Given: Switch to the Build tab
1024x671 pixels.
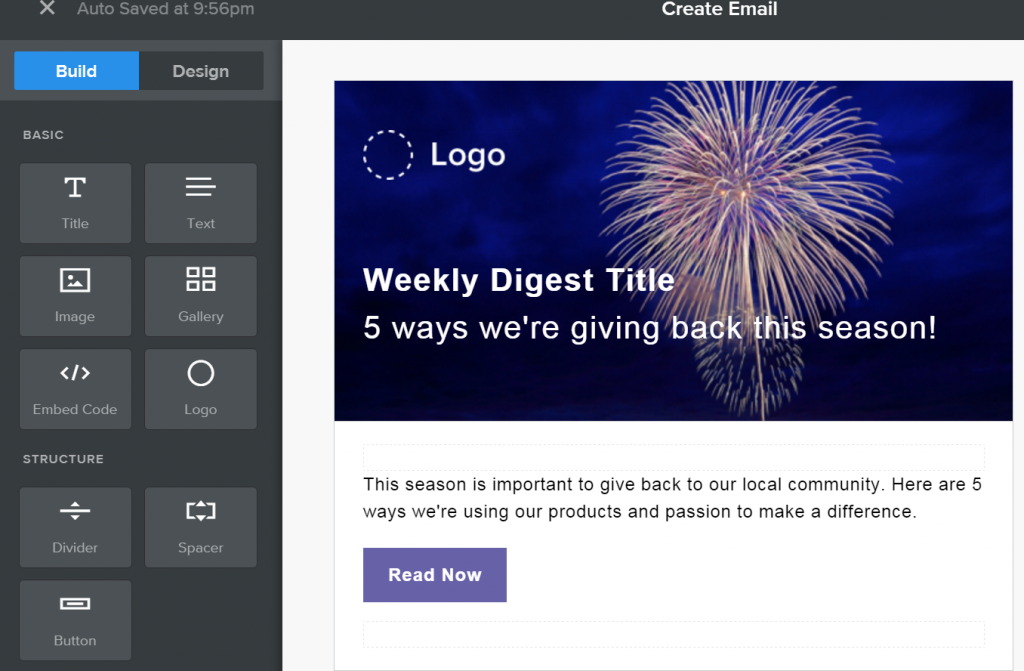Looking at the screenshot, I should click(76, 71).
